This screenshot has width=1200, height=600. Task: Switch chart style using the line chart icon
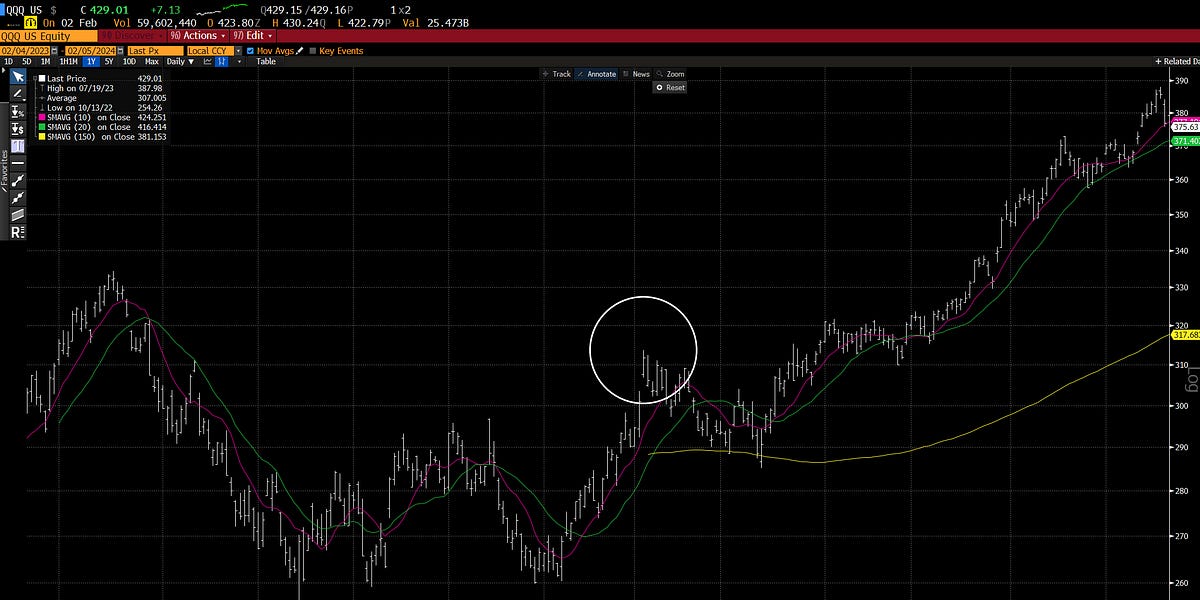tap(207, 61)
